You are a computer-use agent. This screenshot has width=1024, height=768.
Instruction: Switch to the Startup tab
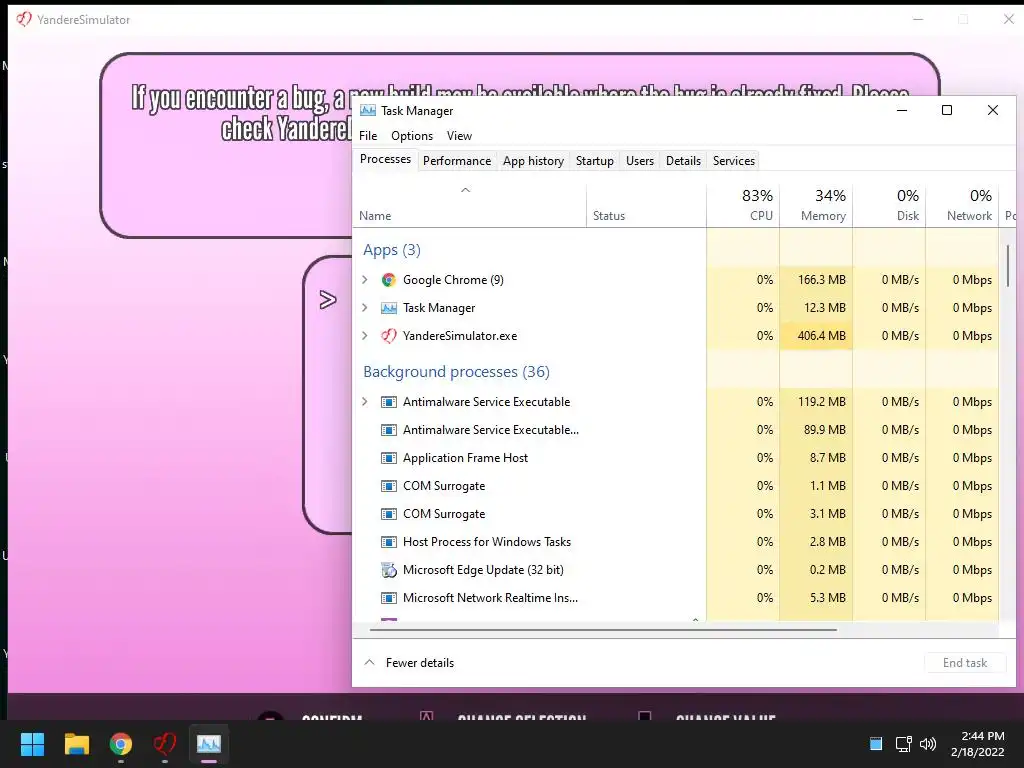pyautogui.click(x=595, y=161)
